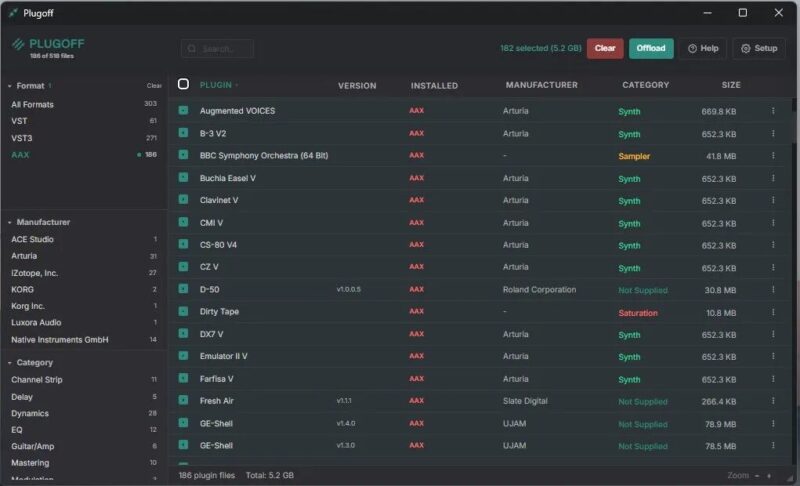The width and height of the screenshot is (800, 486).
Task: Sort by the SIZE column
Action: (731, 85)
